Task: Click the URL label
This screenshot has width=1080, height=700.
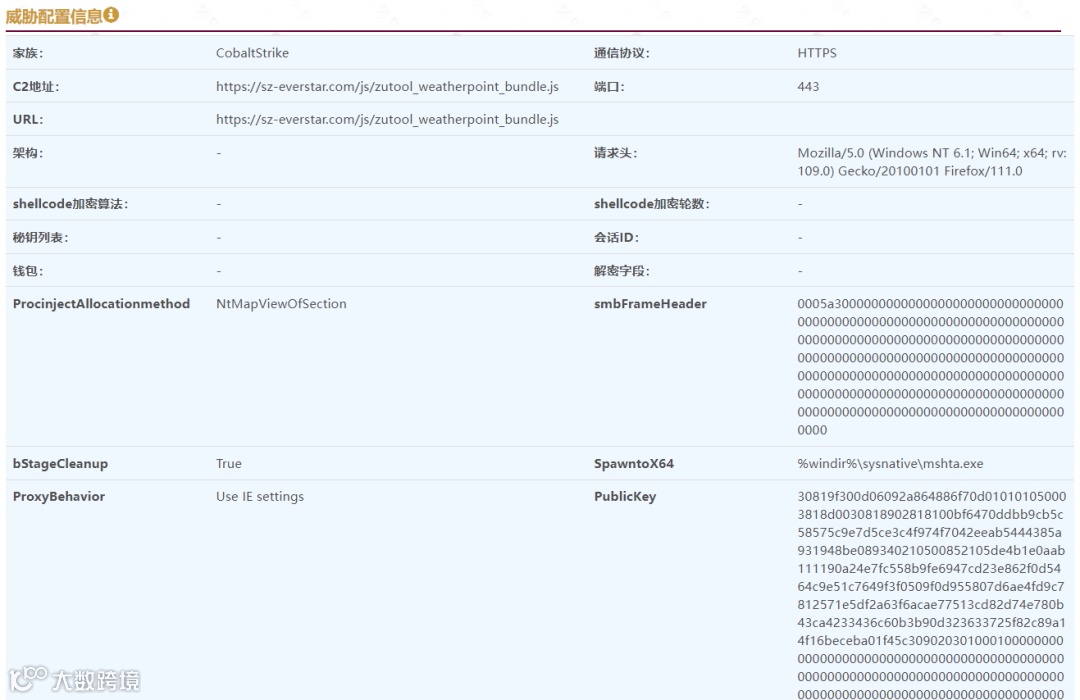Action: [28, 120]
